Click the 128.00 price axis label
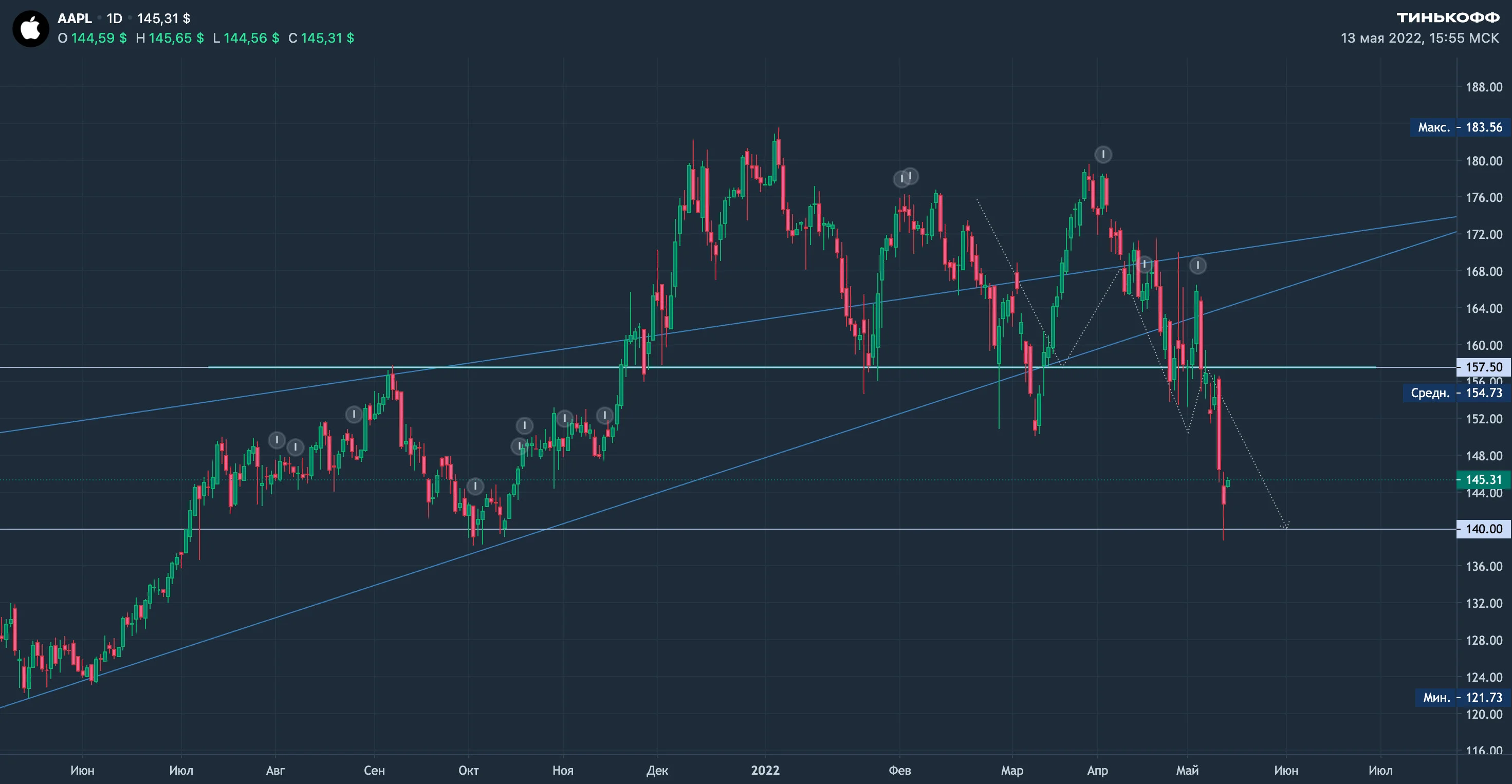The height and width of the screenshot is (784, 1512). coord(1484,640)
